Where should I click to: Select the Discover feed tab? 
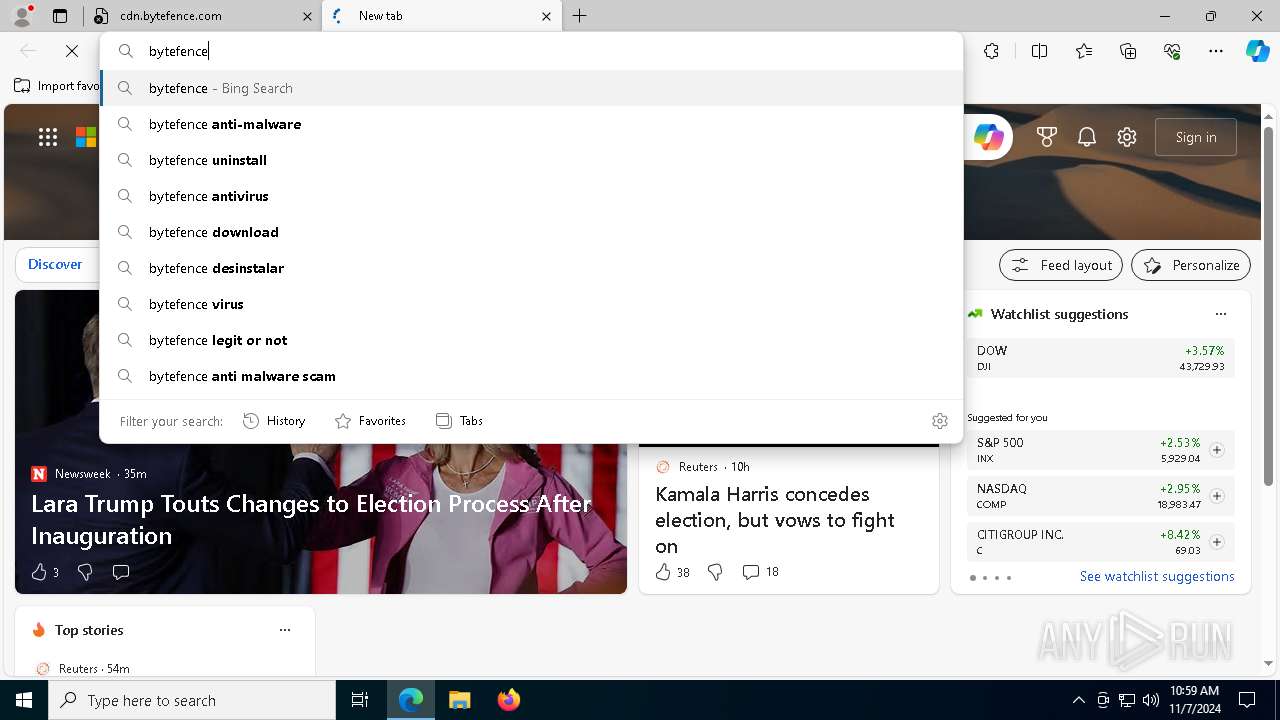coord(55,264)
